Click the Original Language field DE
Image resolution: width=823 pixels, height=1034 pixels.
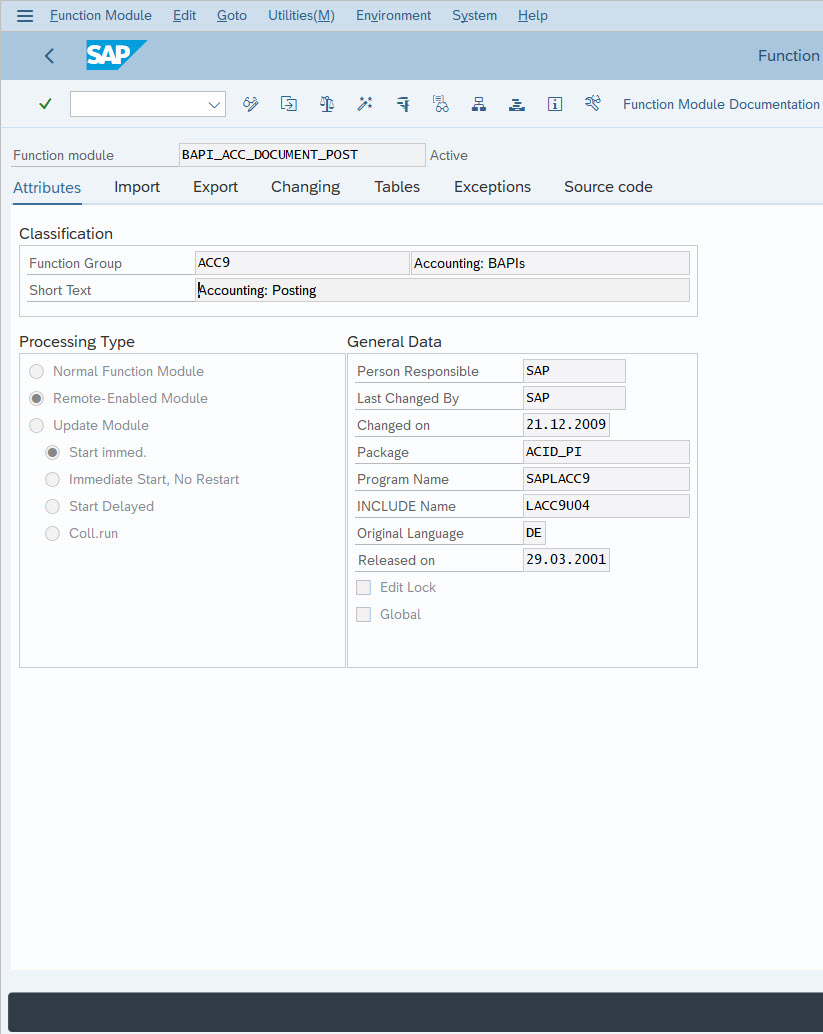(534, 533)
